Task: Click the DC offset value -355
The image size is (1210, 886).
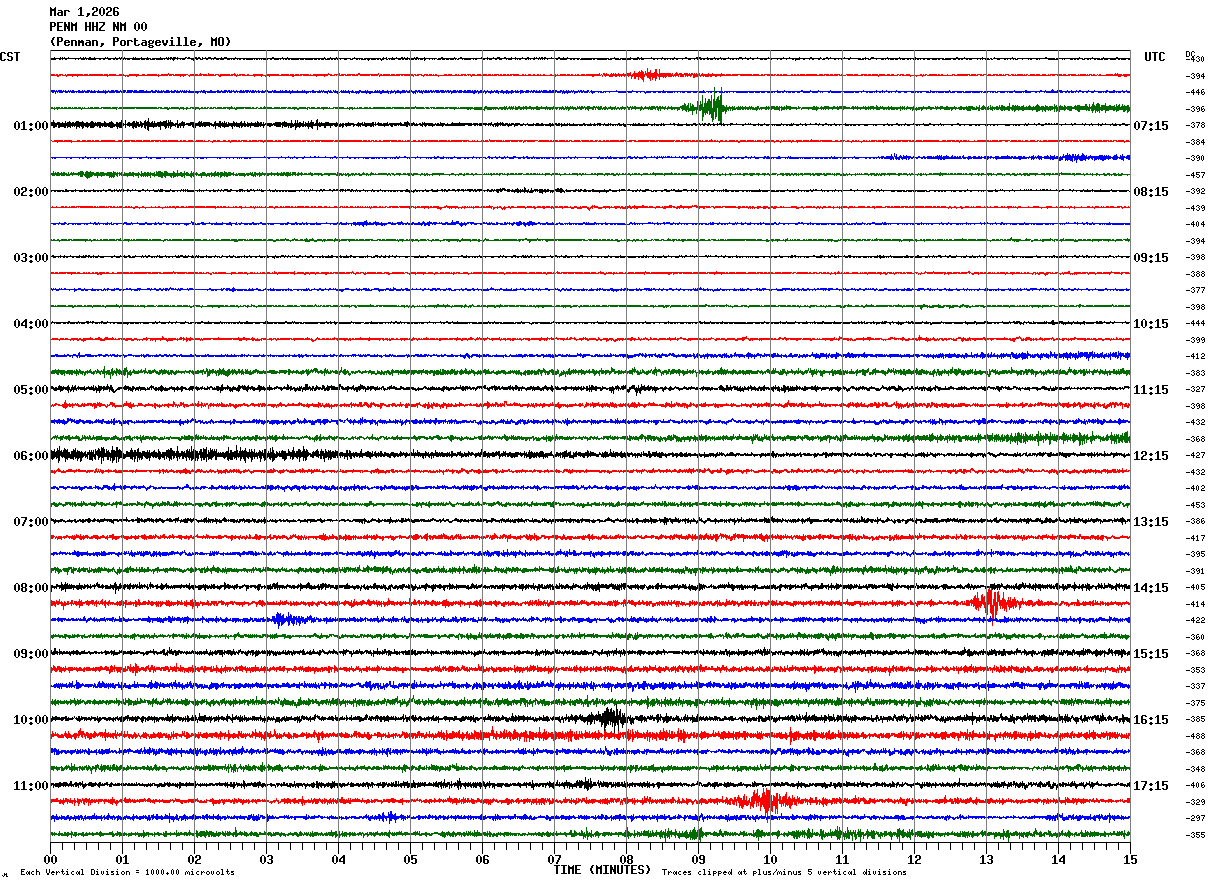Action: (1195, 835)
